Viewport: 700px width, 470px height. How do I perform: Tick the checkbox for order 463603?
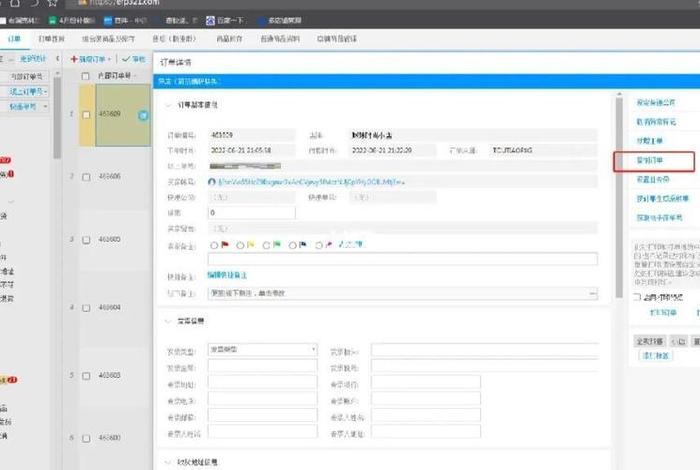tap(86, 376)
